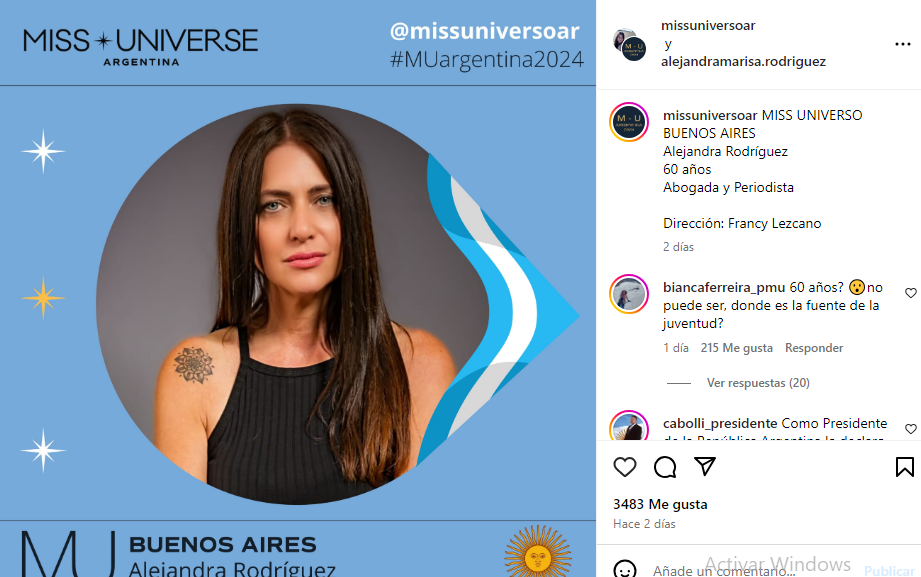The width and height of the screenshot is (921, 577).
Task: Open biancaferreira_pmu's profile avatar
Action: 628,294
